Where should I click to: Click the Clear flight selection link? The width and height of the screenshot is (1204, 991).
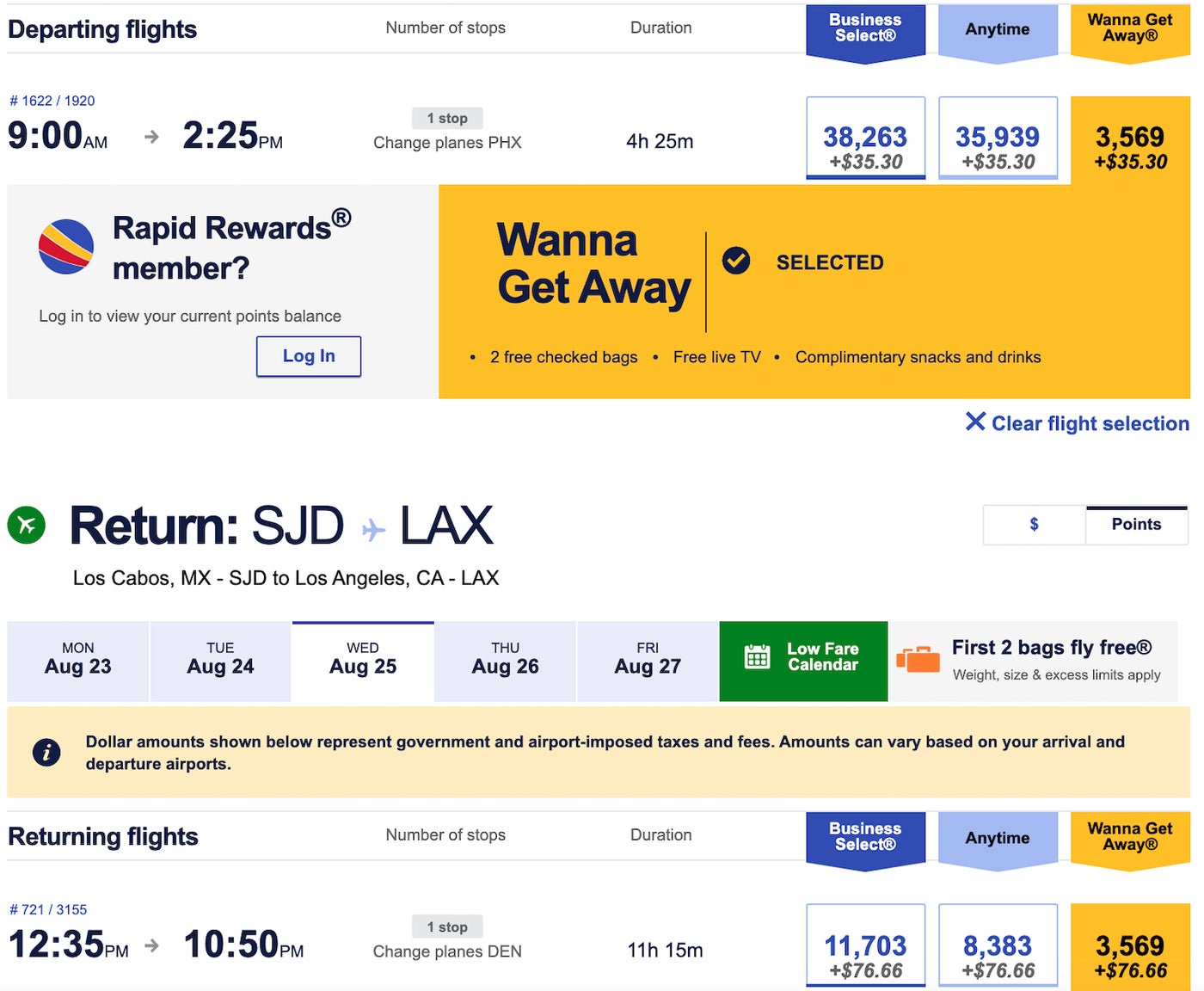click(1089, 423)
